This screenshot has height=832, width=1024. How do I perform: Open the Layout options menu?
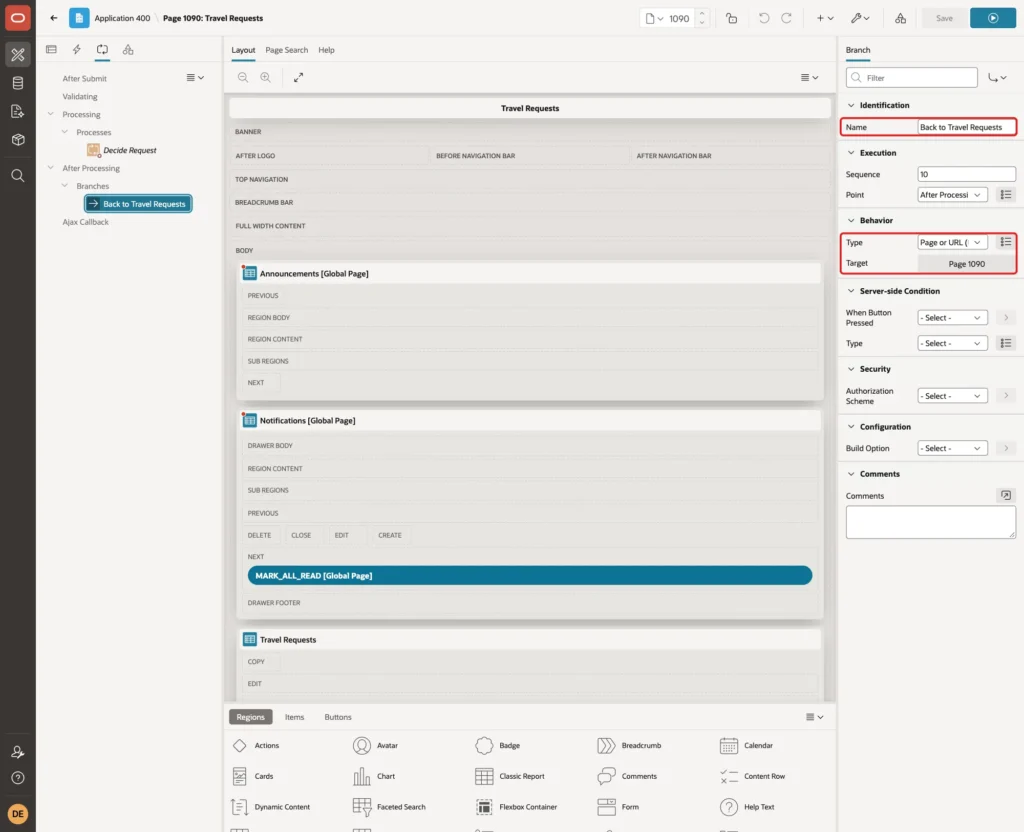[x=809, y=77]
